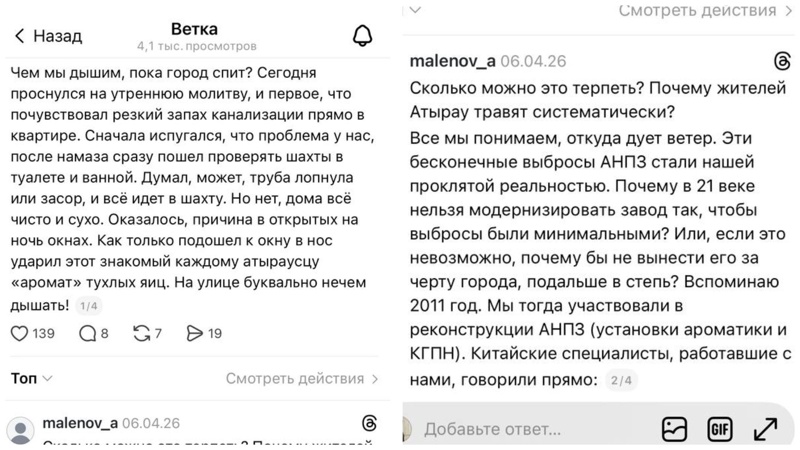The width and height of the screenshot is (800, 450).
Task: Attach image using gallery icon
Action: pyautogui.click(x=674, y=429)
